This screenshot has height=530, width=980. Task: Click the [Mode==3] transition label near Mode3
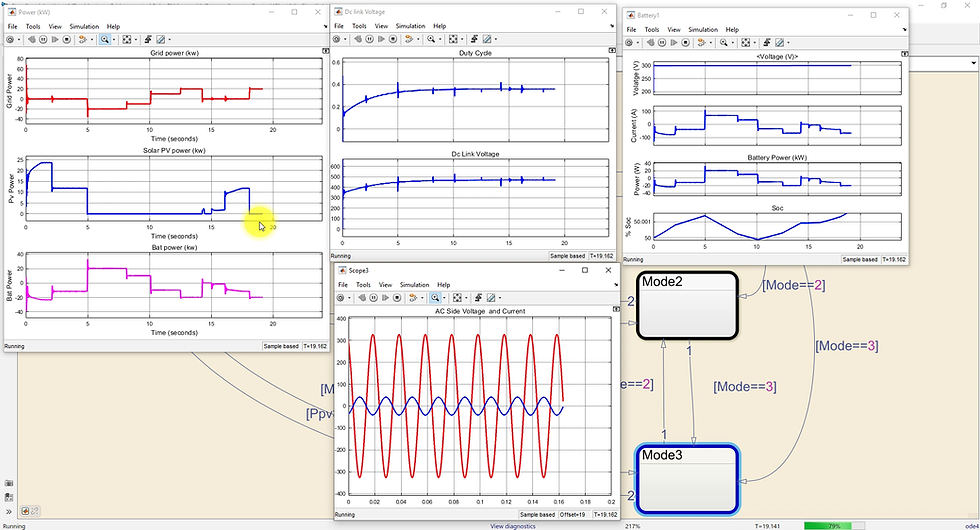pos(744,387)
